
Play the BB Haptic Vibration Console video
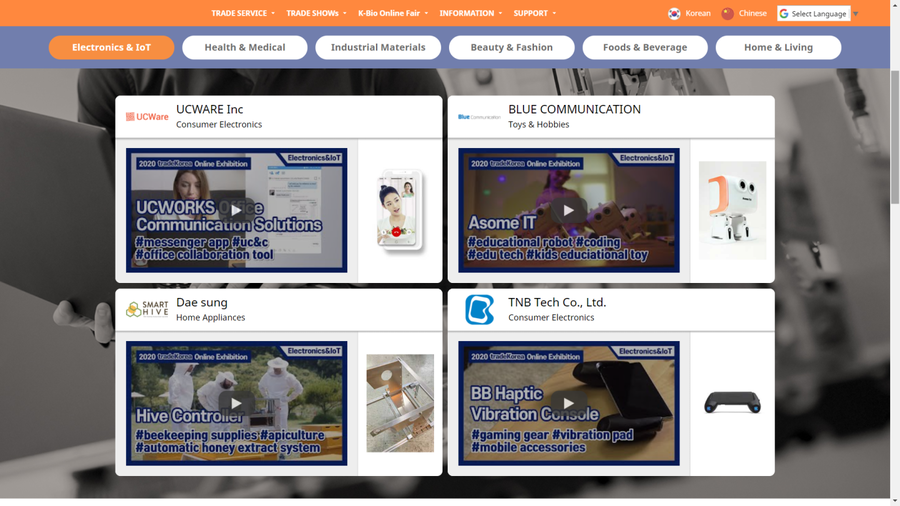point(568,404)
